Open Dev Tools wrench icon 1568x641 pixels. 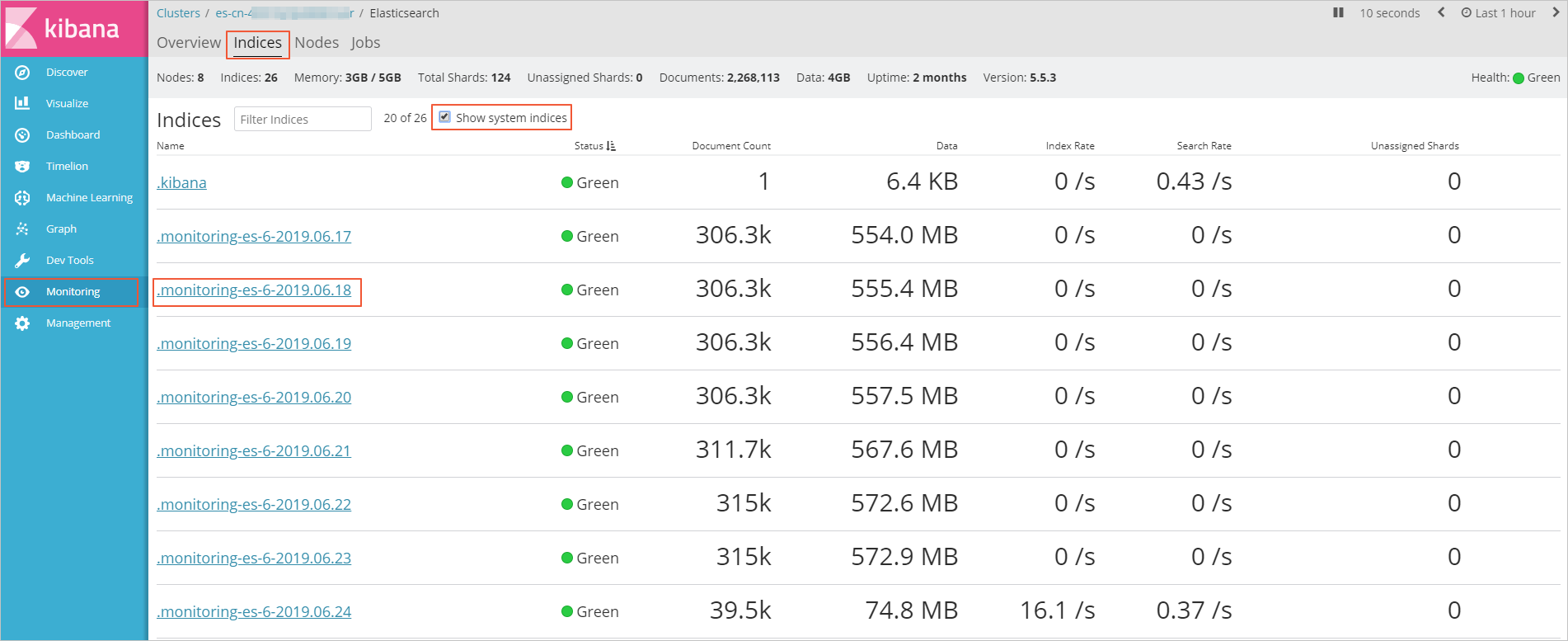pos(22,261)
